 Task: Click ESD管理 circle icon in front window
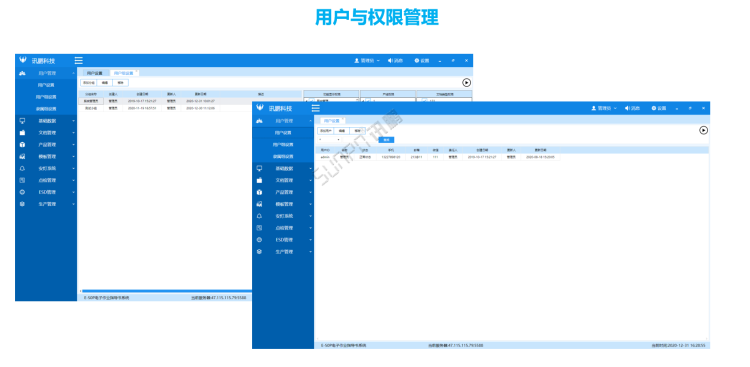pyautogui.click(x=260, y=240)
